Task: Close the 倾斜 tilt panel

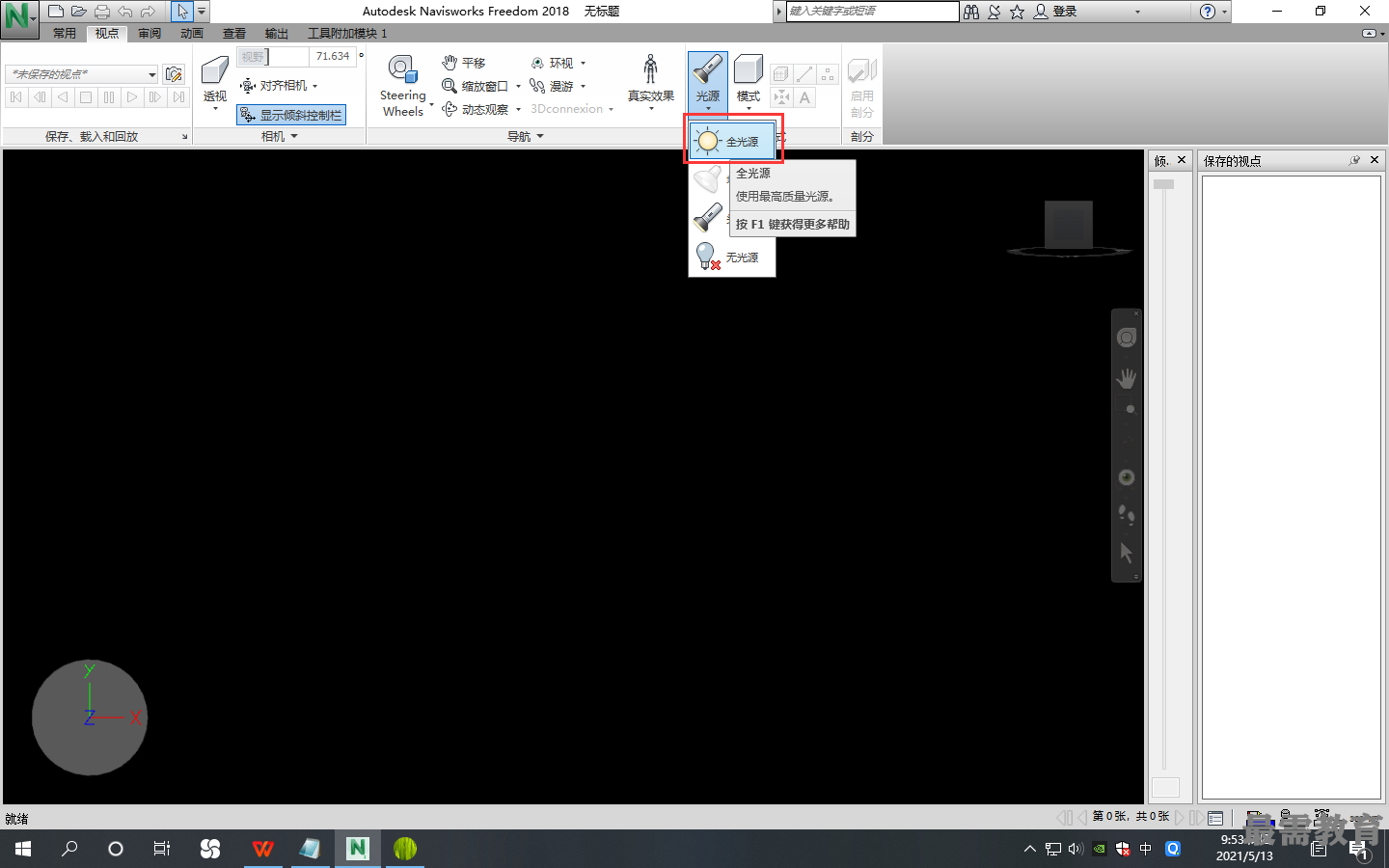Action: click(x=1182, y=160)
